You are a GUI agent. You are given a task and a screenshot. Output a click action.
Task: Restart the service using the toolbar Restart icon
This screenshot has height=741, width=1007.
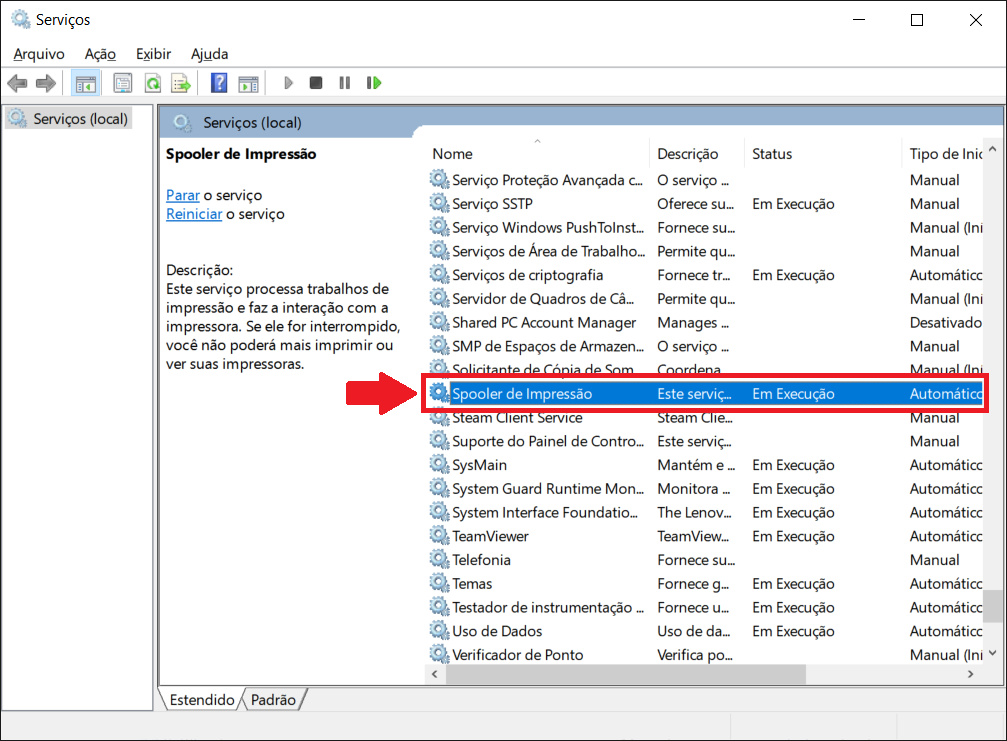coord(374,83)
